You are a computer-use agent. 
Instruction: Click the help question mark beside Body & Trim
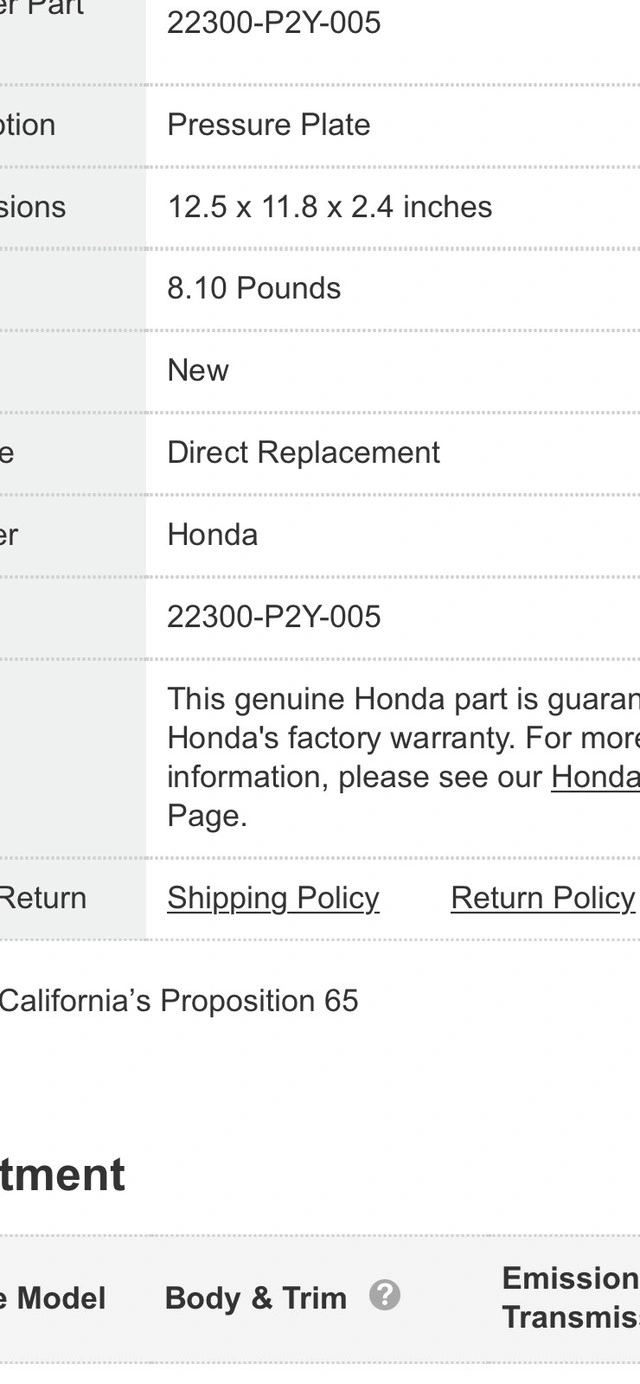point(384,1296)
